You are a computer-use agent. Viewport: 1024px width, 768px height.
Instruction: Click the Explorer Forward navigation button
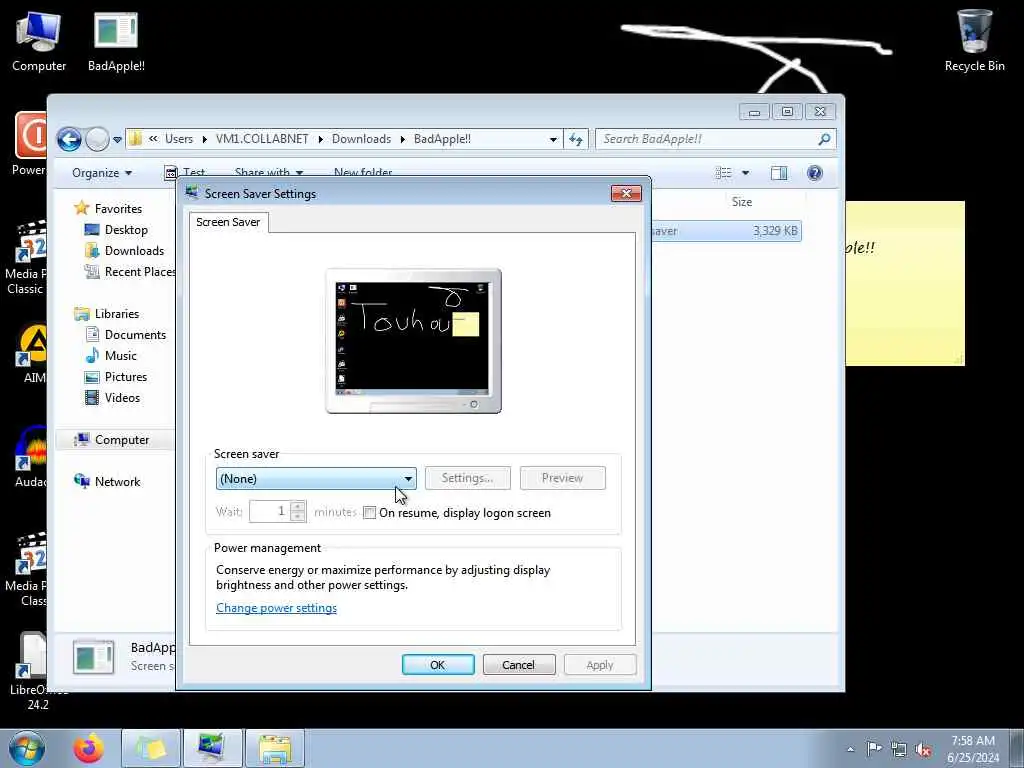(97, 139)
